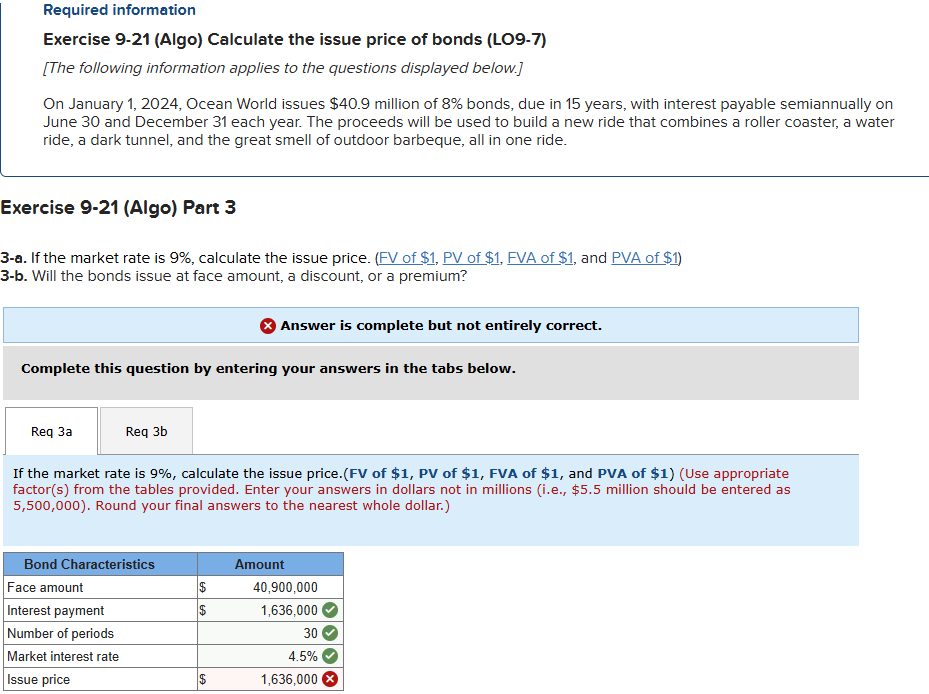This screenshot has width=929, height=694.
Task: Click the dollar sign next to Face amount
Action: (x=203, y=587)
